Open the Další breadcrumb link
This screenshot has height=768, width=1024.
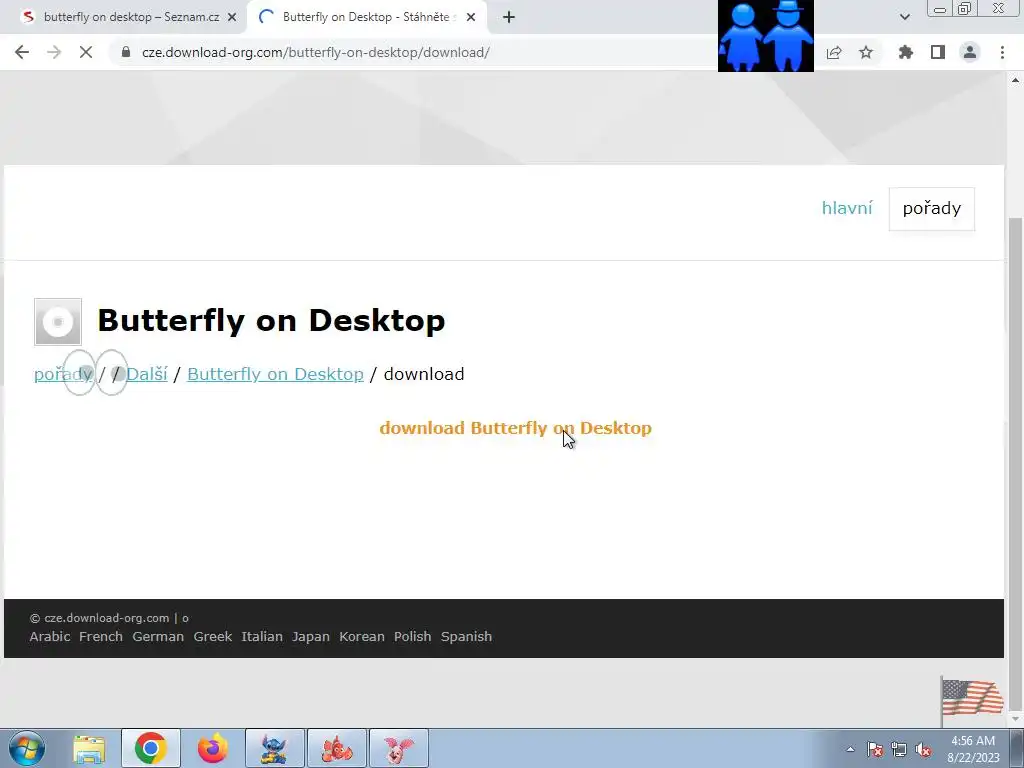tap(147, 374)
